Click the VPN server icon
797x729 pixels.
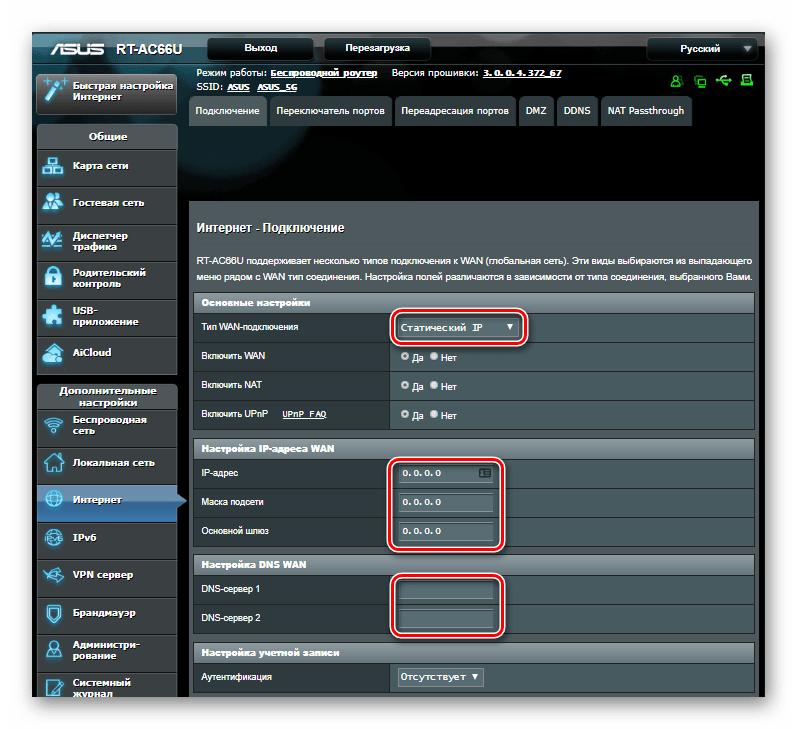coord(54,575)
